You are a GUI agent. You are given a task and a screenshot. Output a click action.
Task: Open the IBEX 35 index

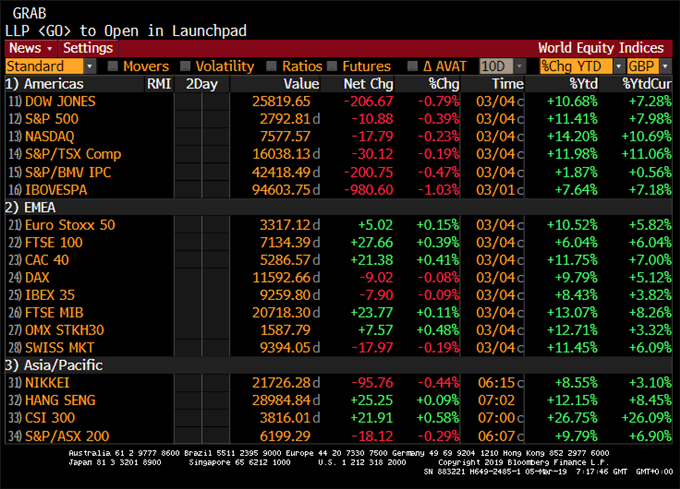[x=50, y=295]
